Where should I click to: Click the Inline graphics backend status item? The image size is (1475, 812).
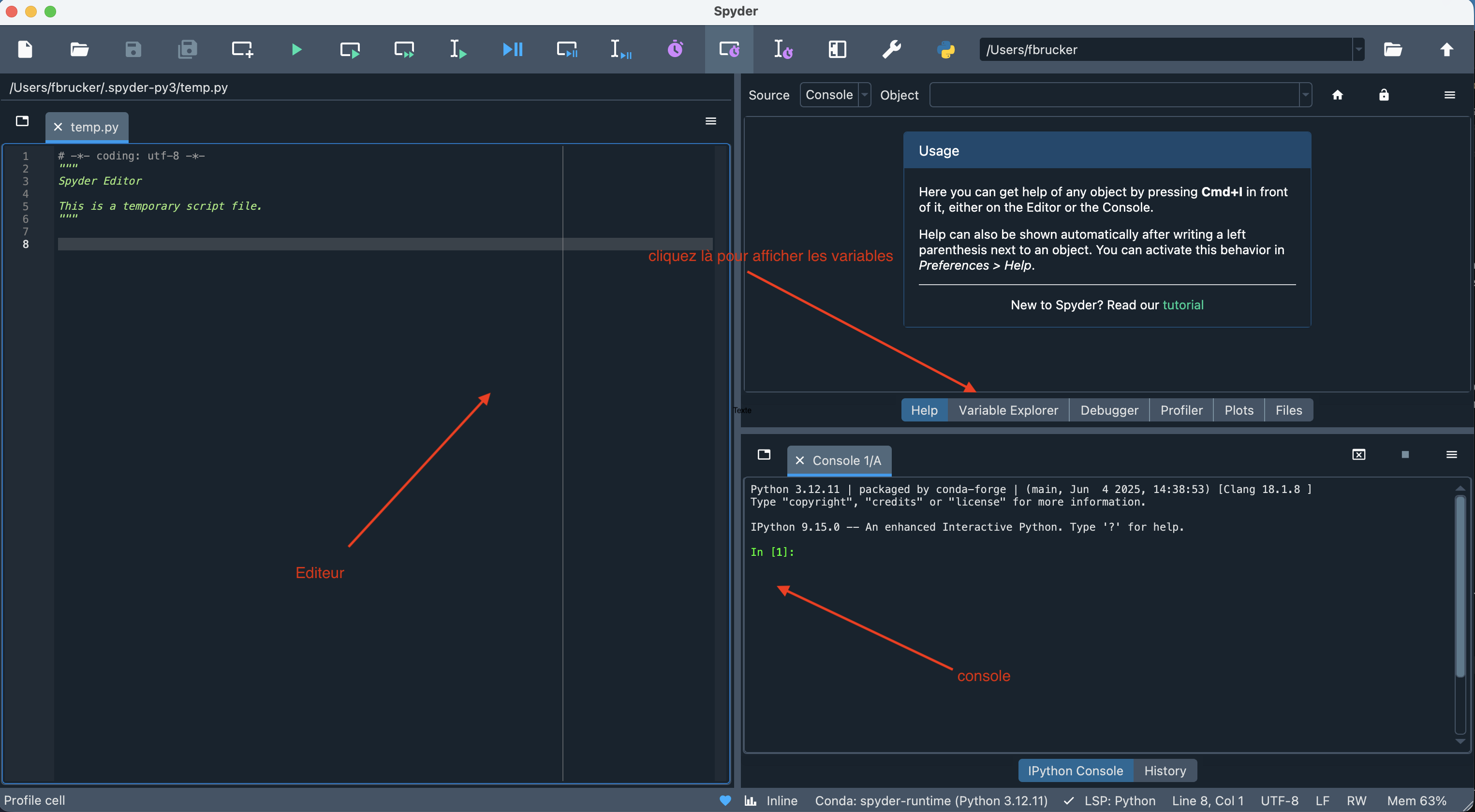pos(771,800)
